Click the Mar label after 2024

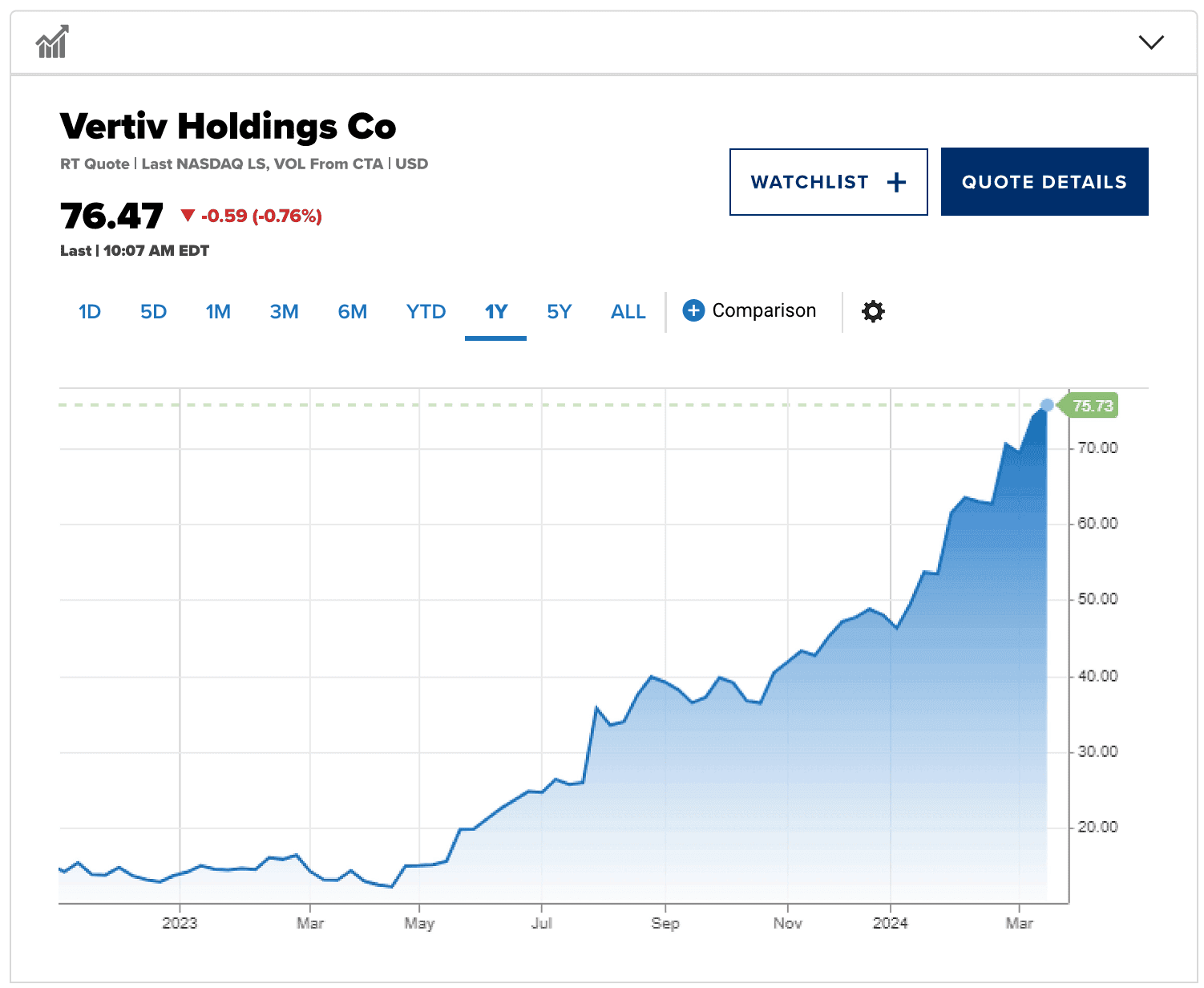(x=1020, y=923)
